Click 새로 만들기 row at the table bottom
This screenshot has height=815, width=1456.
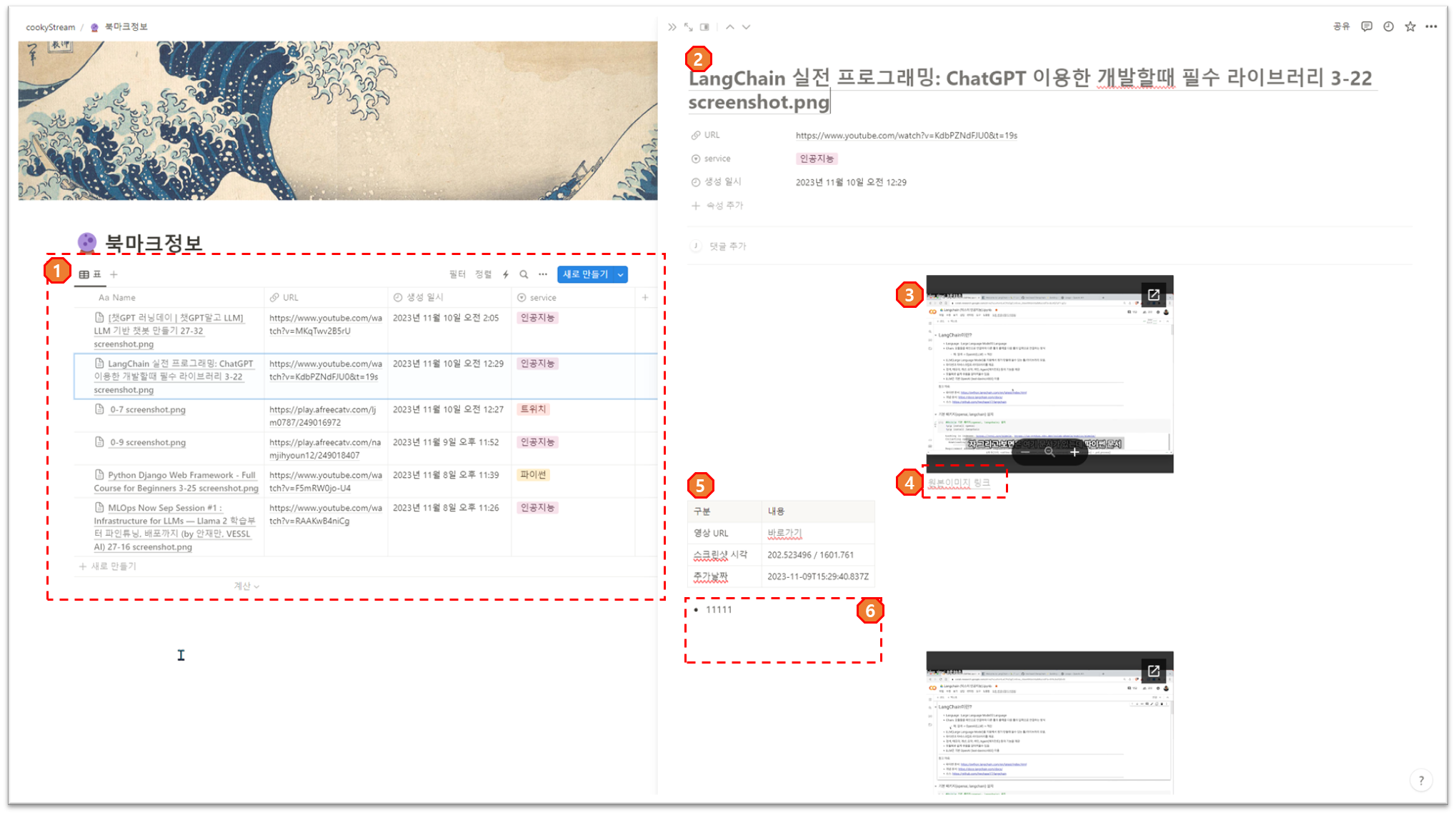(108, 566)
